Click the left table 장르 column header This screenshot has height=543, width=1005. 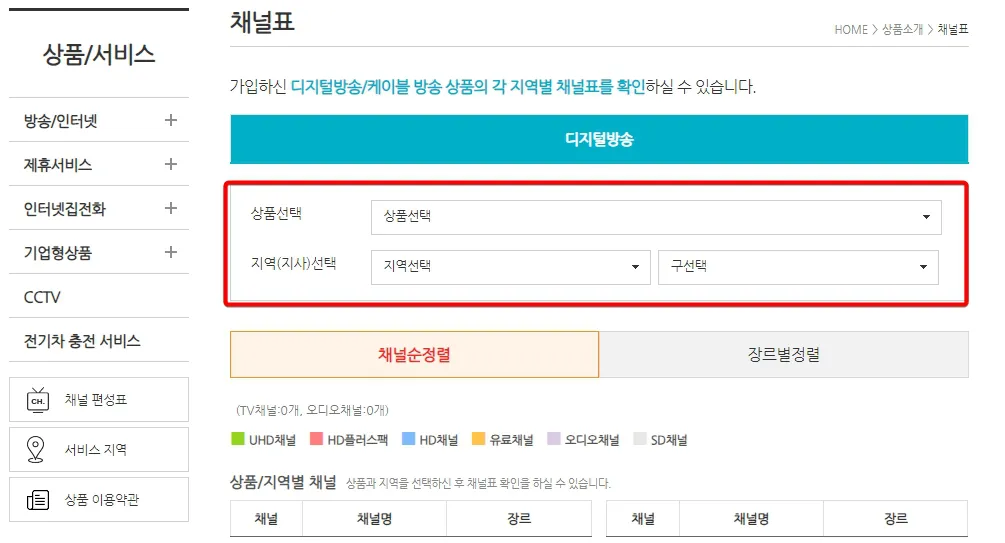click(x=519, y=519)
